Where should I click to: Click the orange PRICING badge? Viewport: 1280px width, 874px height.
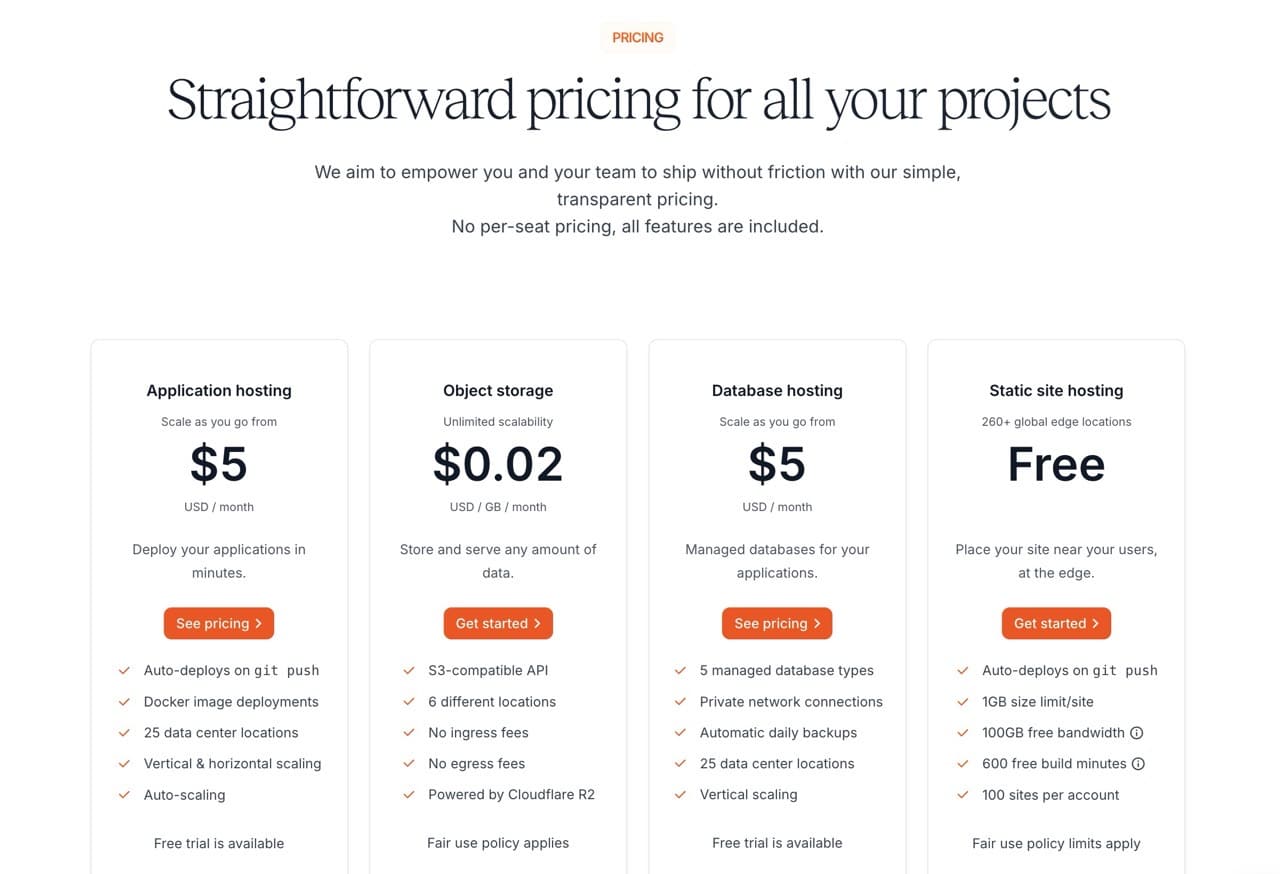click(638, 37)
